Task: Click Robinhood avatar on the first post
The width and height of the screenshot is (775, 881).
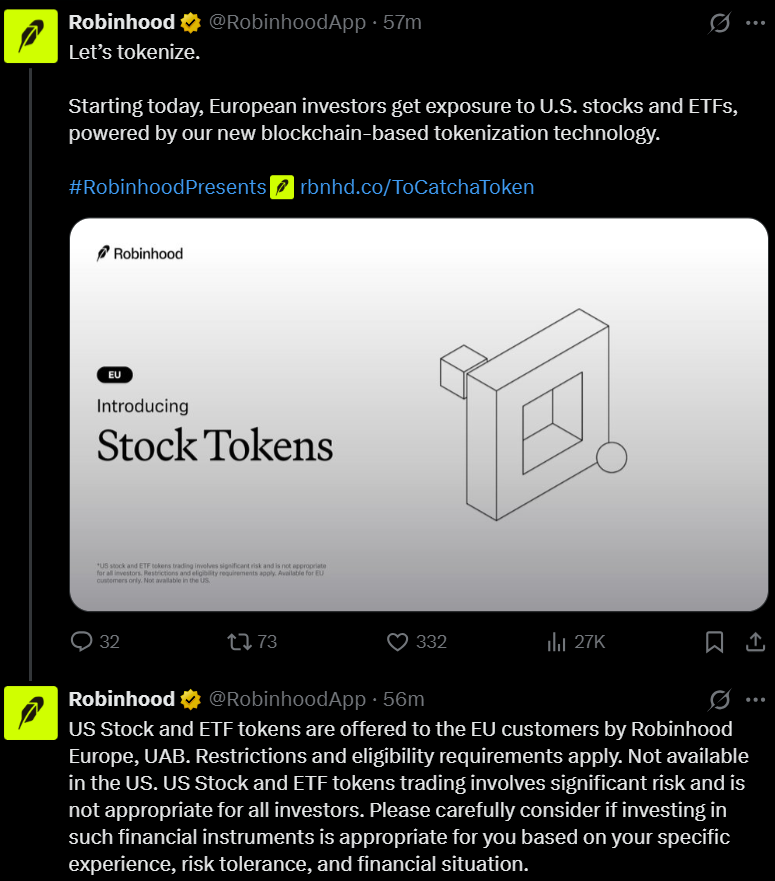Action: (31, 36)
